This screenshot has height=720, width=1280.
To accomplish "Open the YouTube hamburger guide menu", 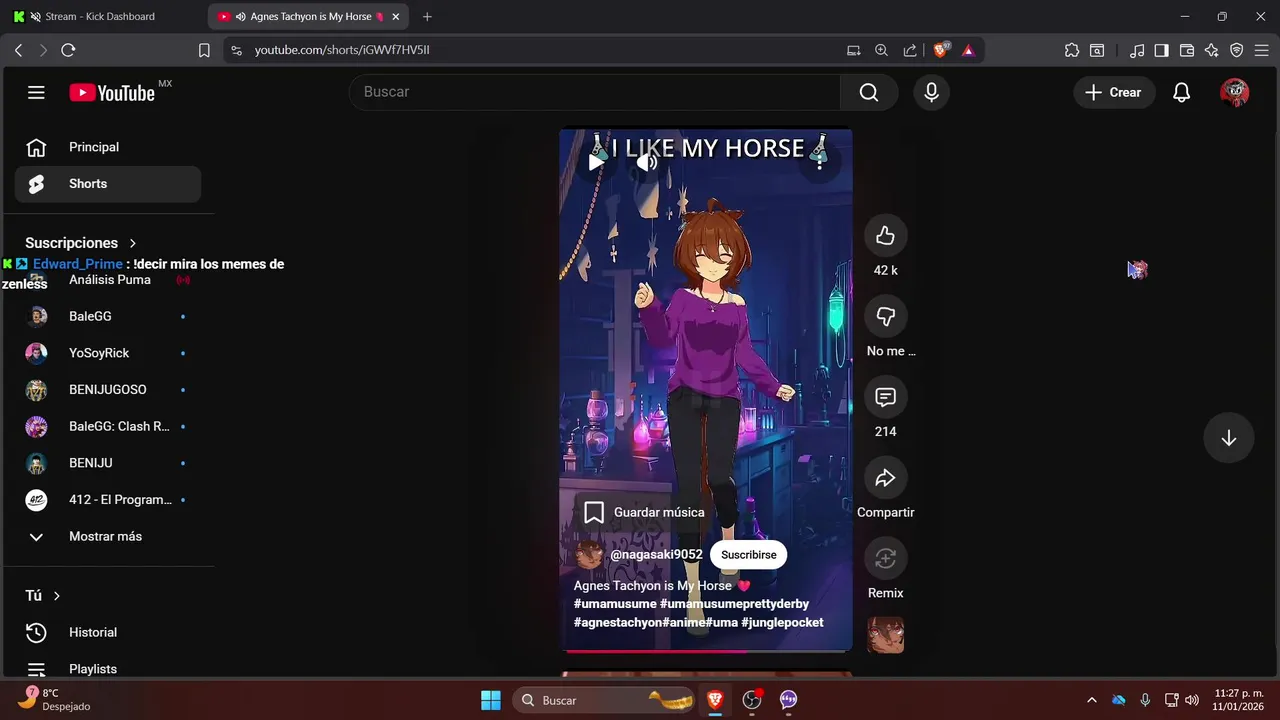I will (x=36, y=93).
